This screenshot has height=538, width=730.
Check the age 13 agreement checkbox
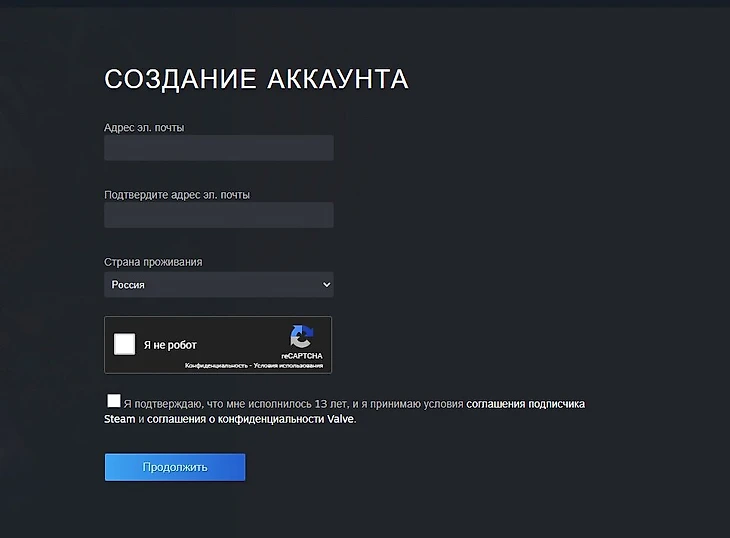(x=114, y=401)
